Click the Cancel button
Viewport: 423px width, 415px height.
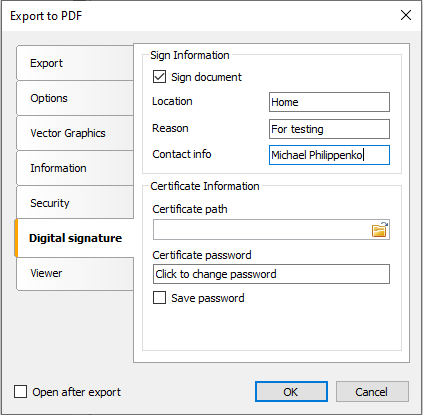(372, 392)
